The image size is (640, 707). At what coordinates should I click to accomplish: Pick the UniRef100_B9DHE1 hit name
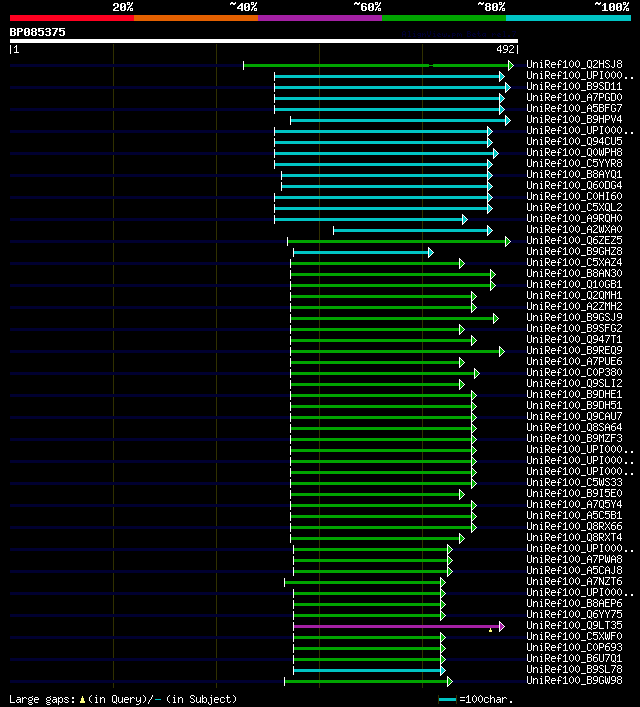coord(574,395)
